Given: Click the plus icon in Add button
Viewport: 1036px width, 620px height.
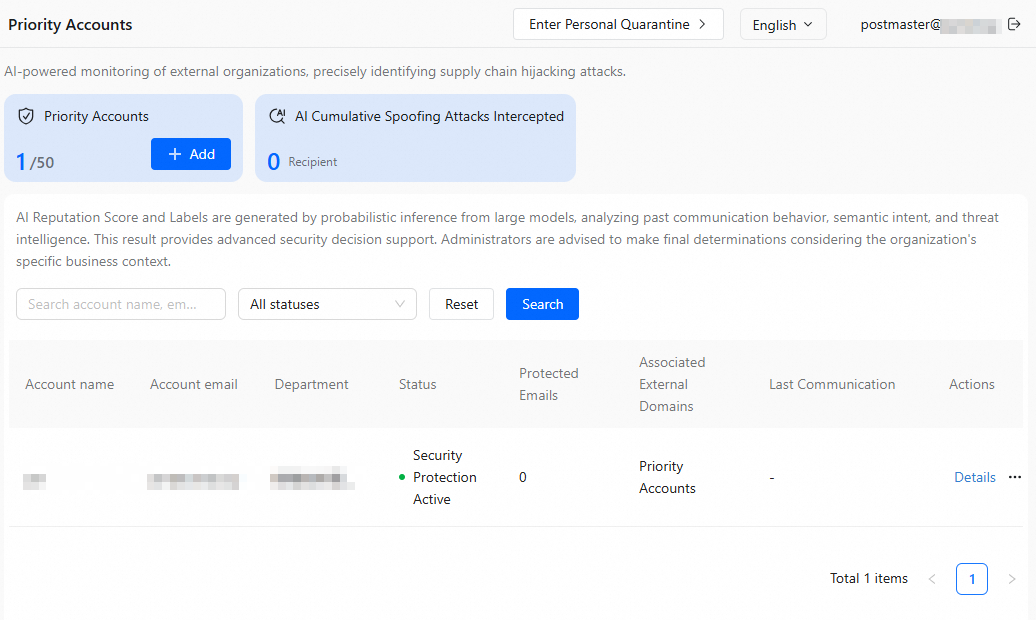Looking at the screenshot, I should pyautogui.click(x=174, y=154).
